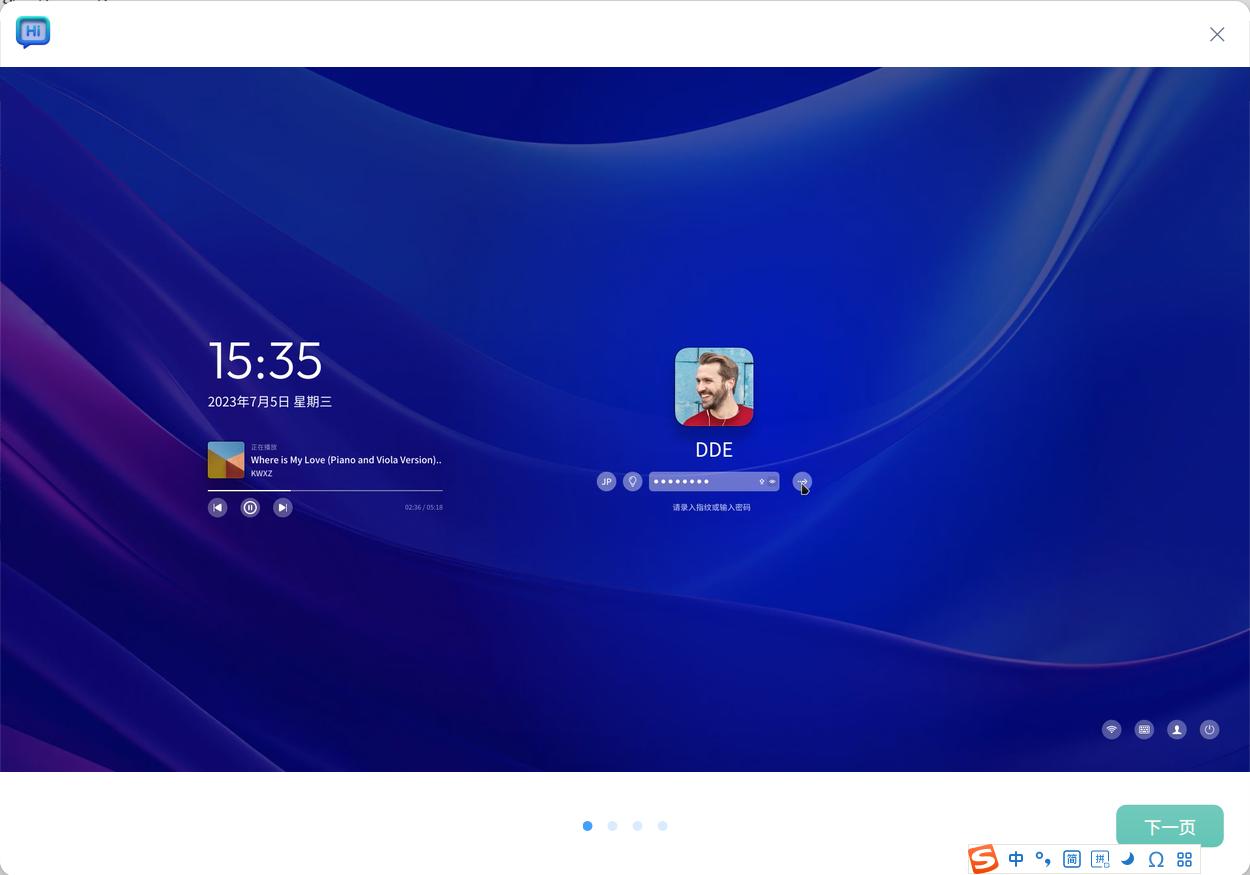Go to the first page indicator dot
1250x875 pixels.
(x=587, y=826)
